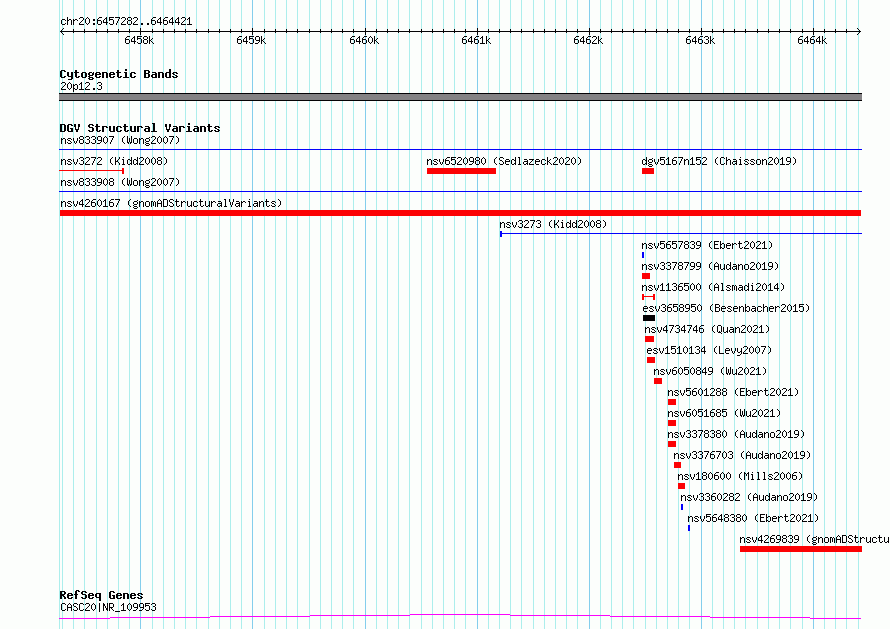
Task: Select the nsv180600 Mills2006 variant label
Action: point(740,476)
